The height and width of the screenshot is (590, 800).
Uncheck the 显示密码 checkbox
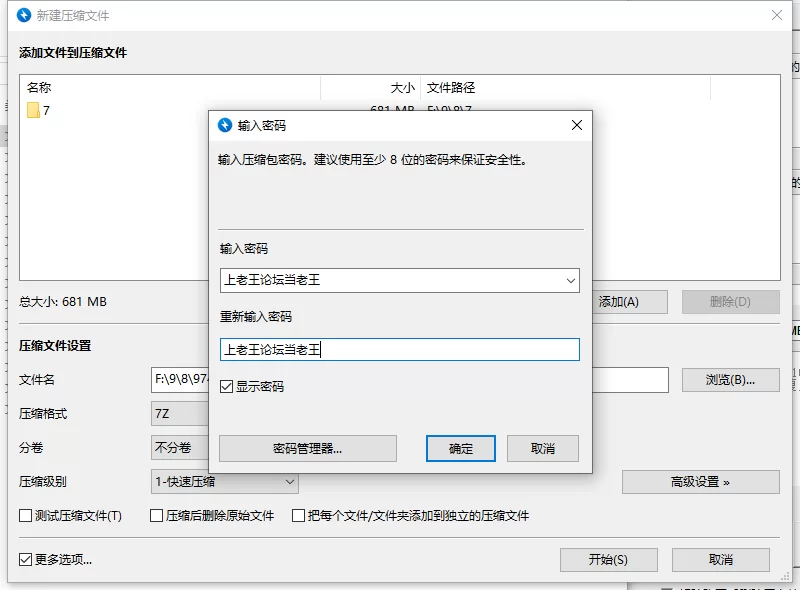coord(226,386)
